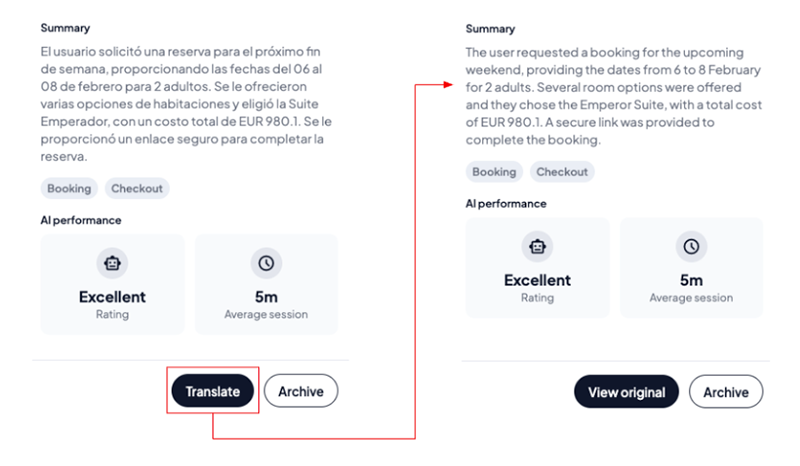Image resolution: width=800 pixels, height=466 pixels.
Task: Click the Spanish summary paragraph text
Action: coord(185,103)
